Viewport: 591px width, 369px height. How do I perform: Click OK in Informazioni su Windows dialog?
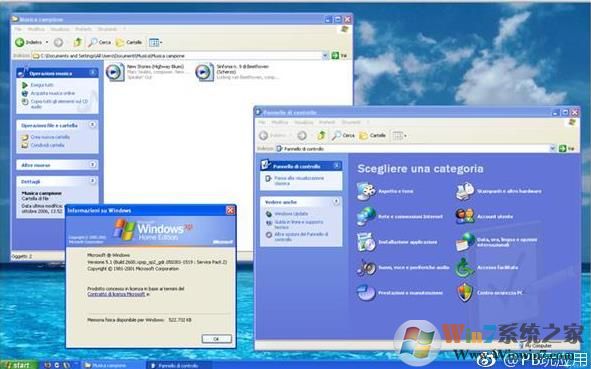(216, 339)
